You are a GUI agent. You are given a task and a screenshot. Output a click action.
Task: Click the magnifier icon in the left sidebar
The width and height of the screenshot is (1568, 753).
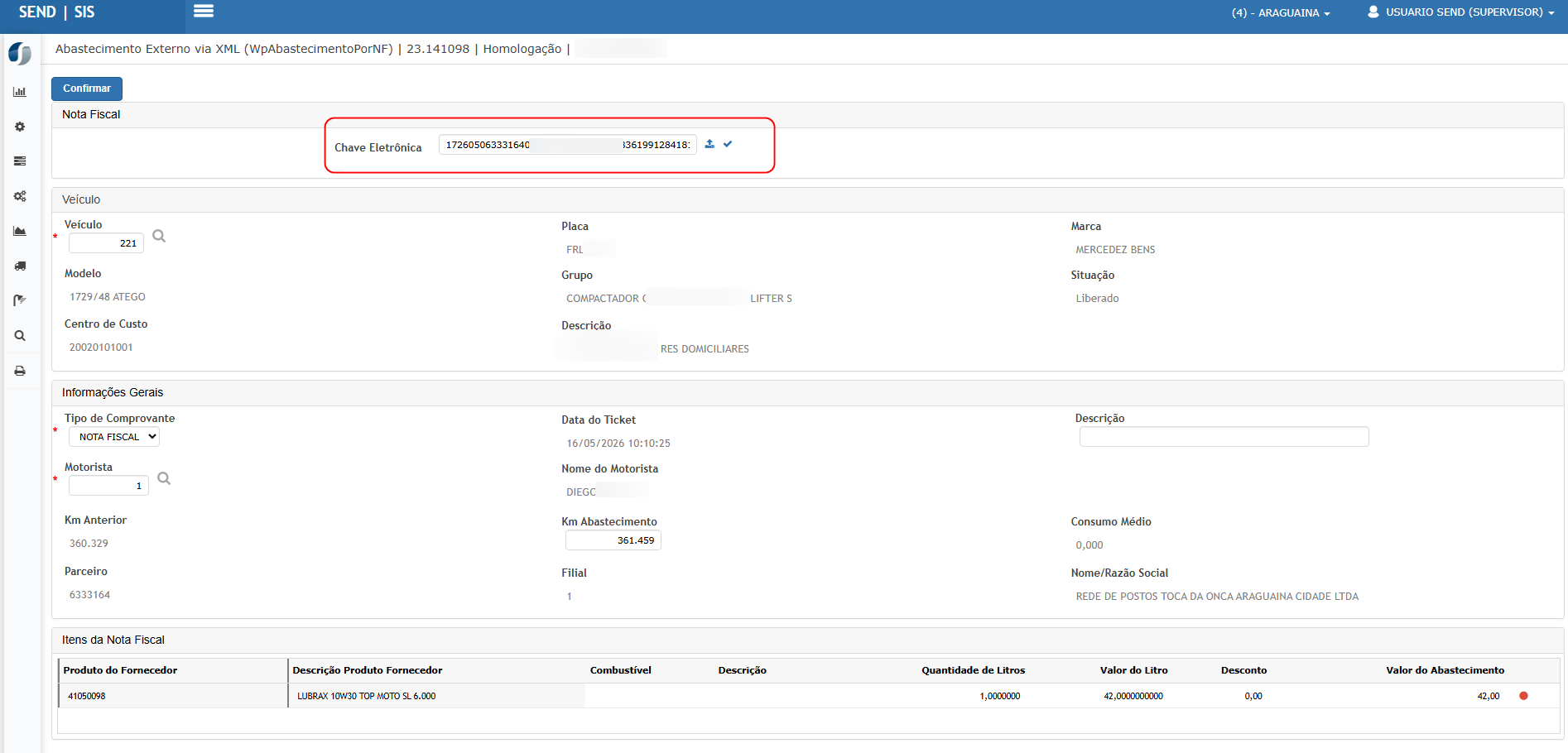click(x=20, y=336)
